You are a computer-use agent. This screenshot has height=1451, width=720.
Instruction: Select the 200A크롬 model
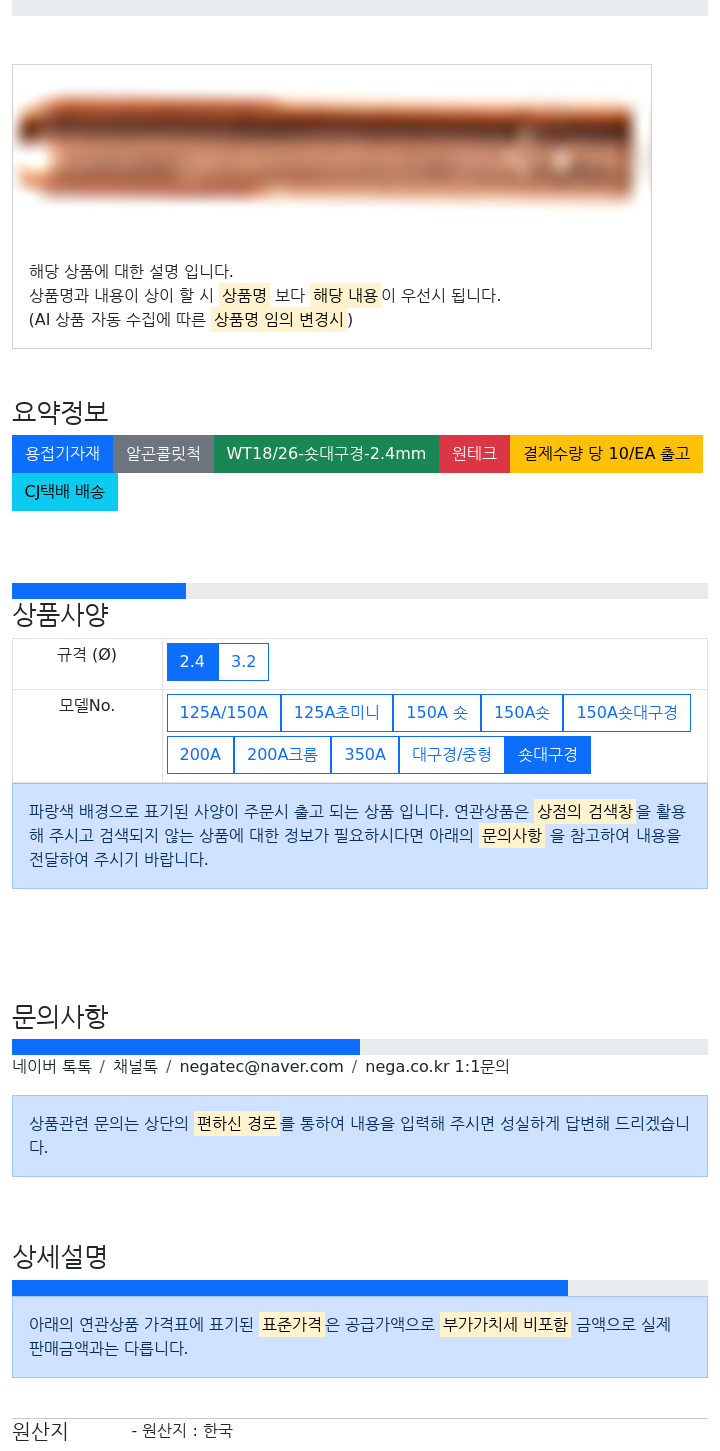[282, 755]
